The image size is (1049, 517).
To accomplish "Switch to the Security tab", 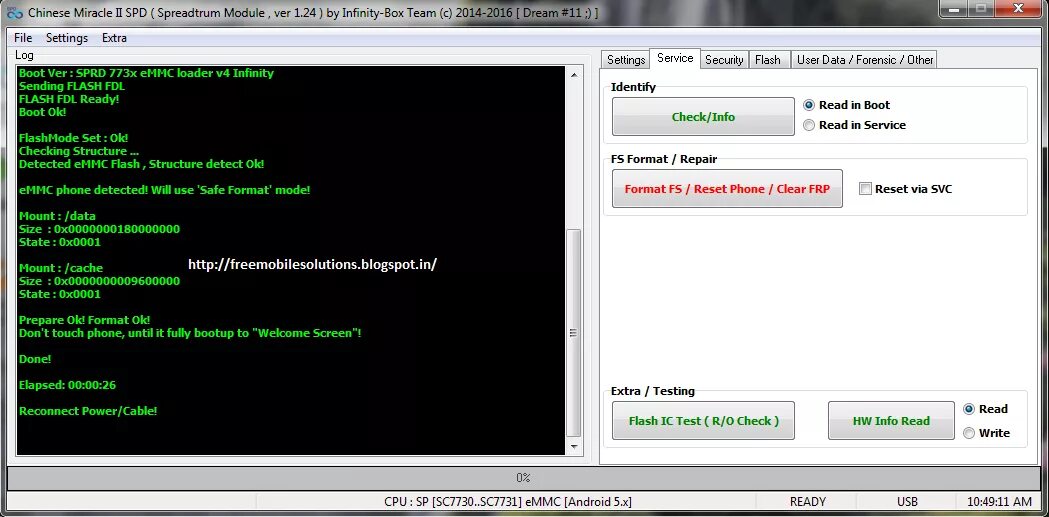I will point(724,60).
